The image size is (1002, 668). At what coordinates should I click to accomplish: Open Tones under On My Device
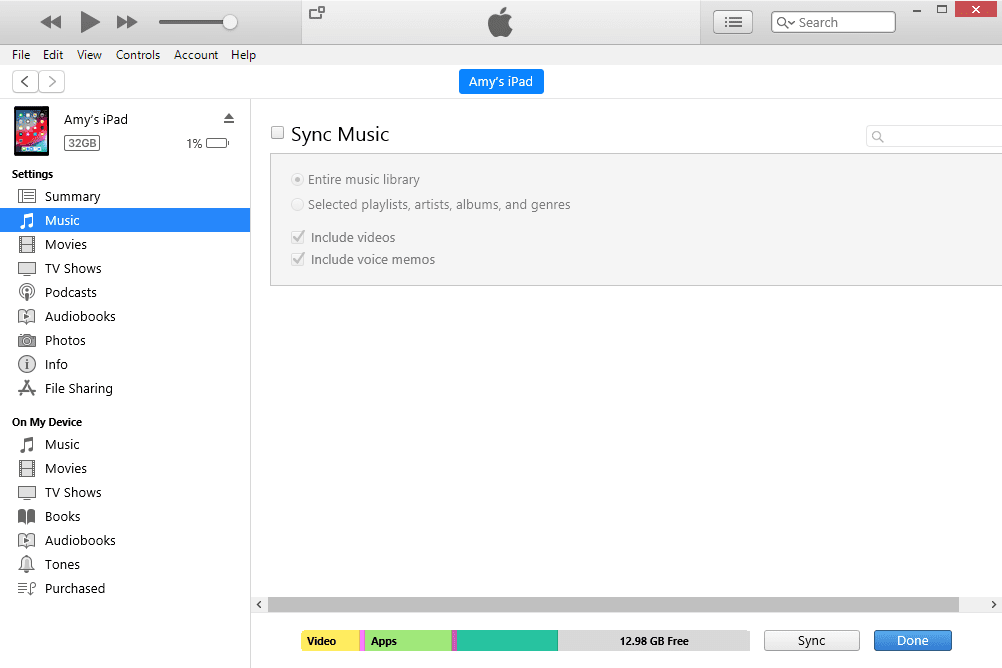[x=125, y=564]
